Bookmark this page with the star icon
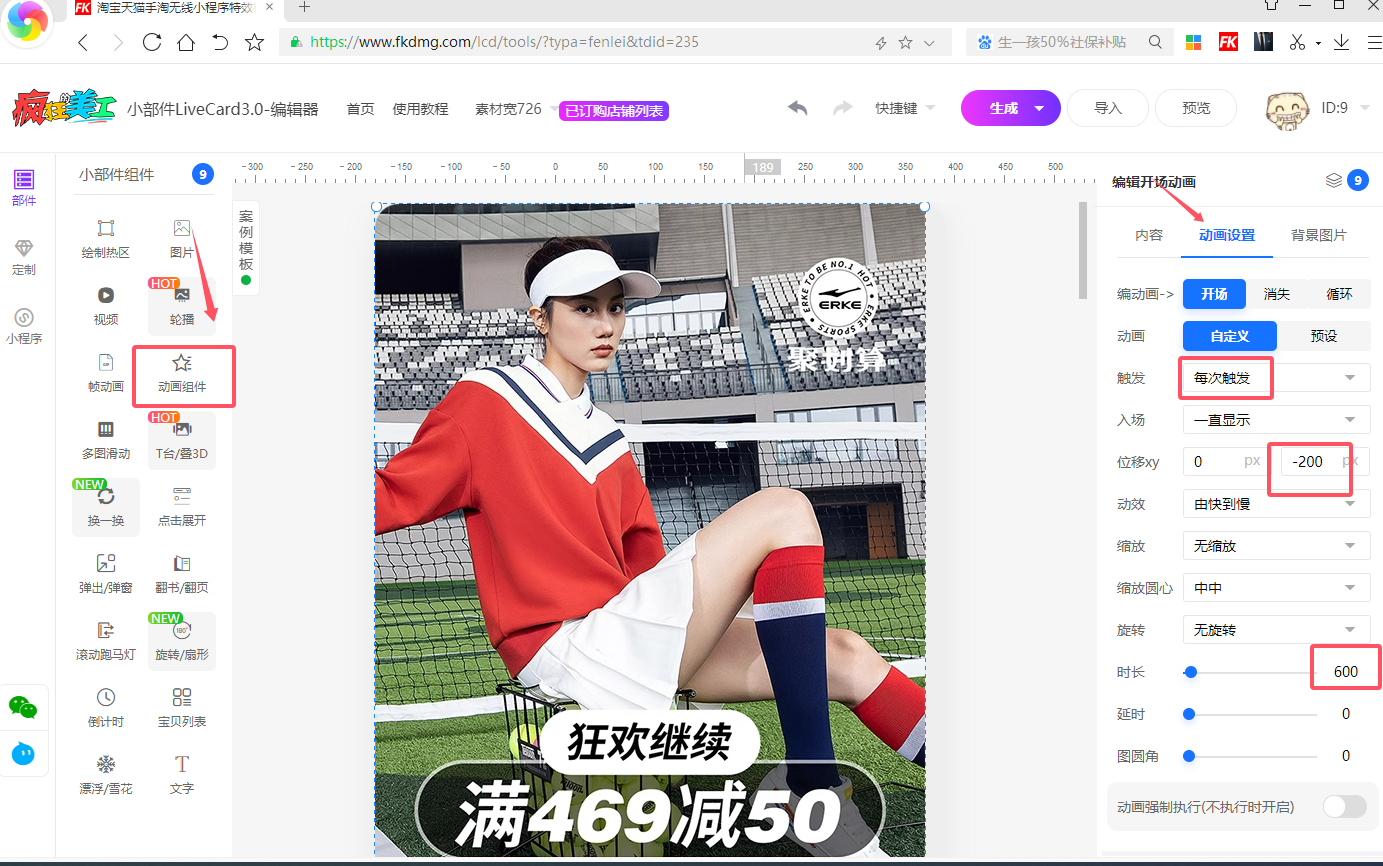Screen dimensions: 1383x866 click(x=254, y=42)
